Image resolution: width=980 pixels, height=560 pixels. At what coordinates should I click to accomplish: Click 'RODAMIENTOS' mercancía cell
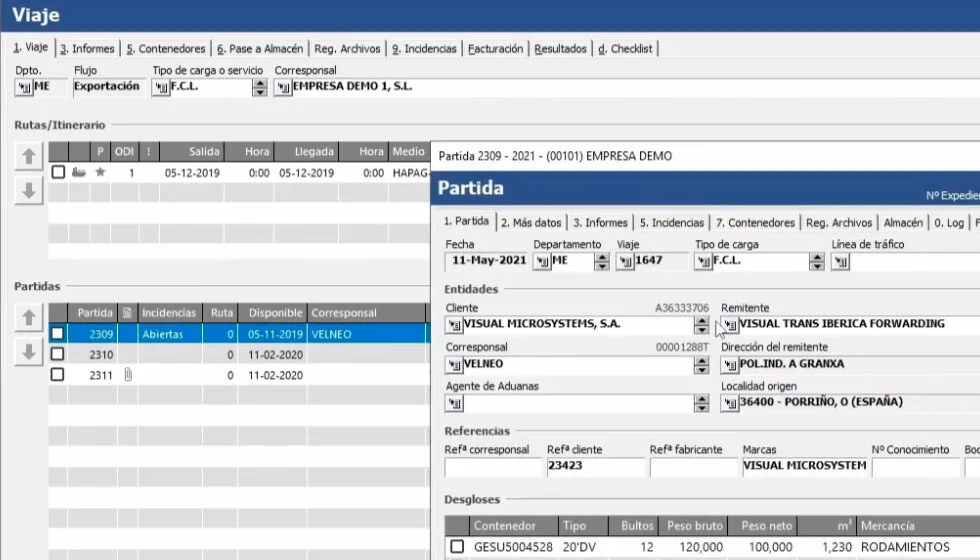[918, 547]
